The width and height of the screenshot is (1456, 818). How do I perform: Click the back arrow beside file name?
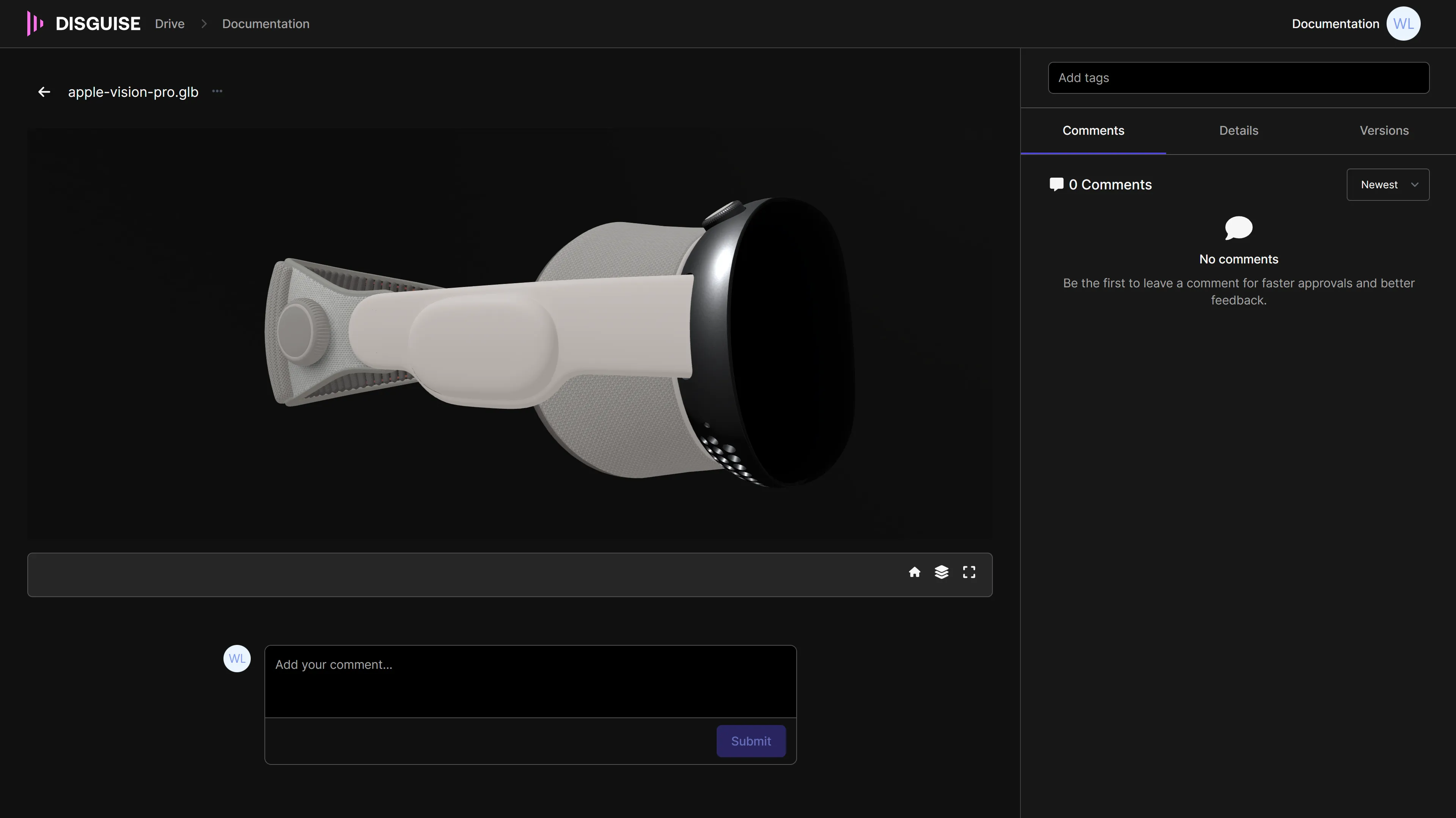[x=44, y=91]
